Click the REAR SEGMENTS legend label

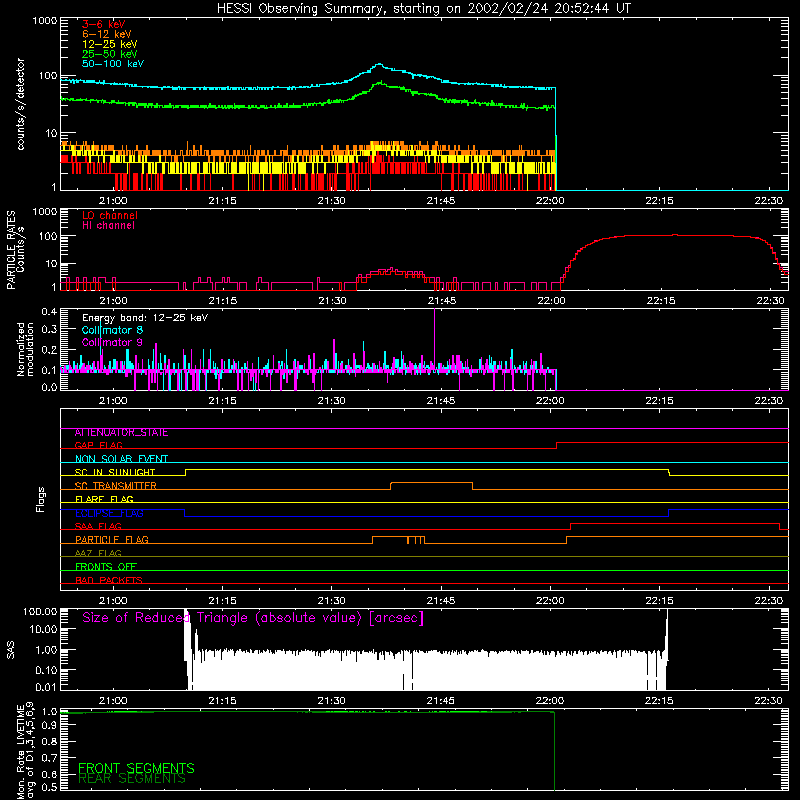[x=132, y=779]
